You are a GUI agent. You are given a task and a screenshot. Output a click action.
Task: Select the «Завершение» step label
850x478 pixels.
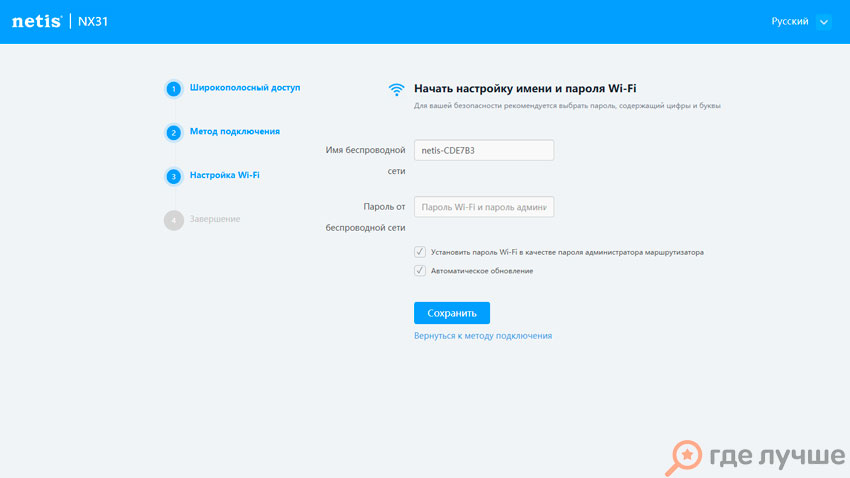click(215, 219)
